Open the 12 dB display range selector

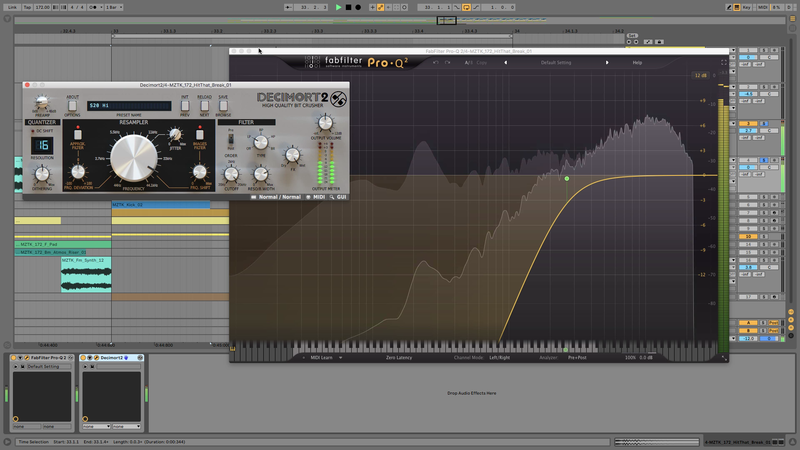coord(701,76)
